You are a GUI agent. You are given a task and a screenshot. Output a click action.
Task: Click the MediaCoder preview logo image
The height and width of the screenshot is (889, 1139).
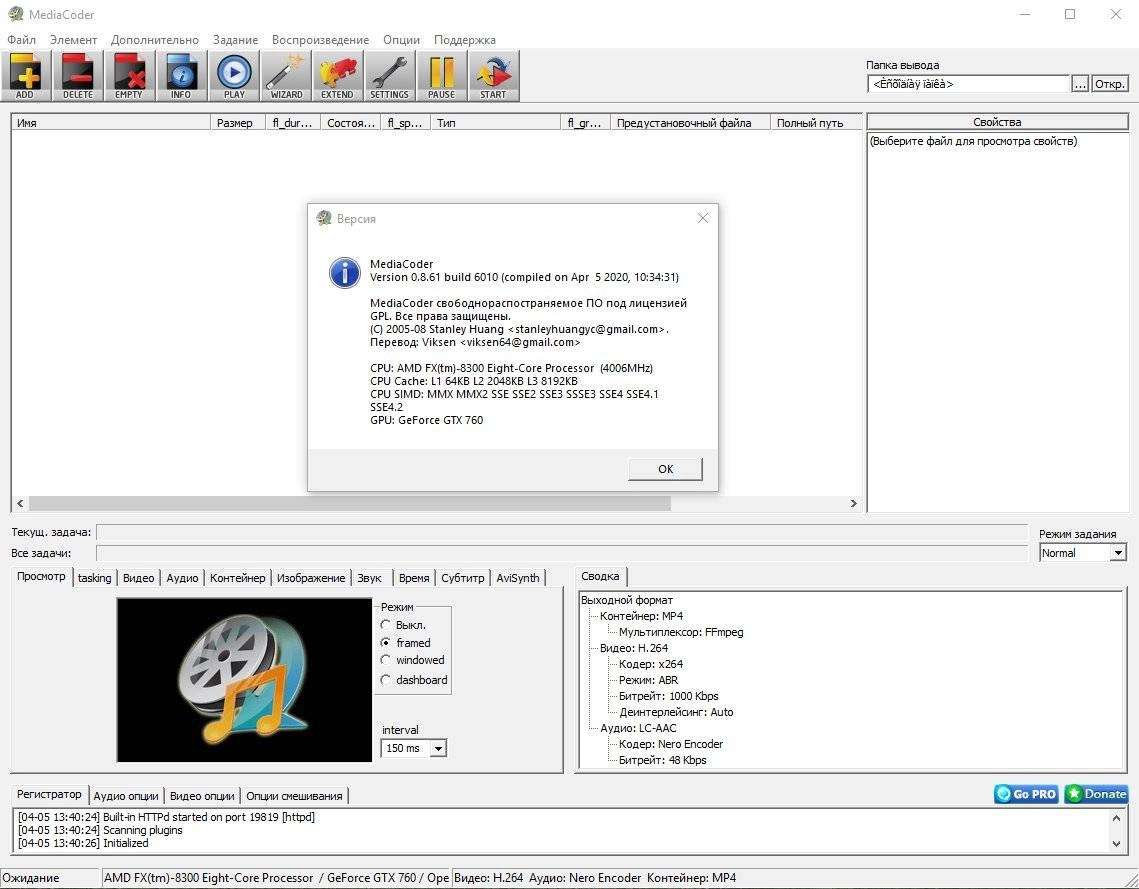pyautogui.click(x=244, y=680)
